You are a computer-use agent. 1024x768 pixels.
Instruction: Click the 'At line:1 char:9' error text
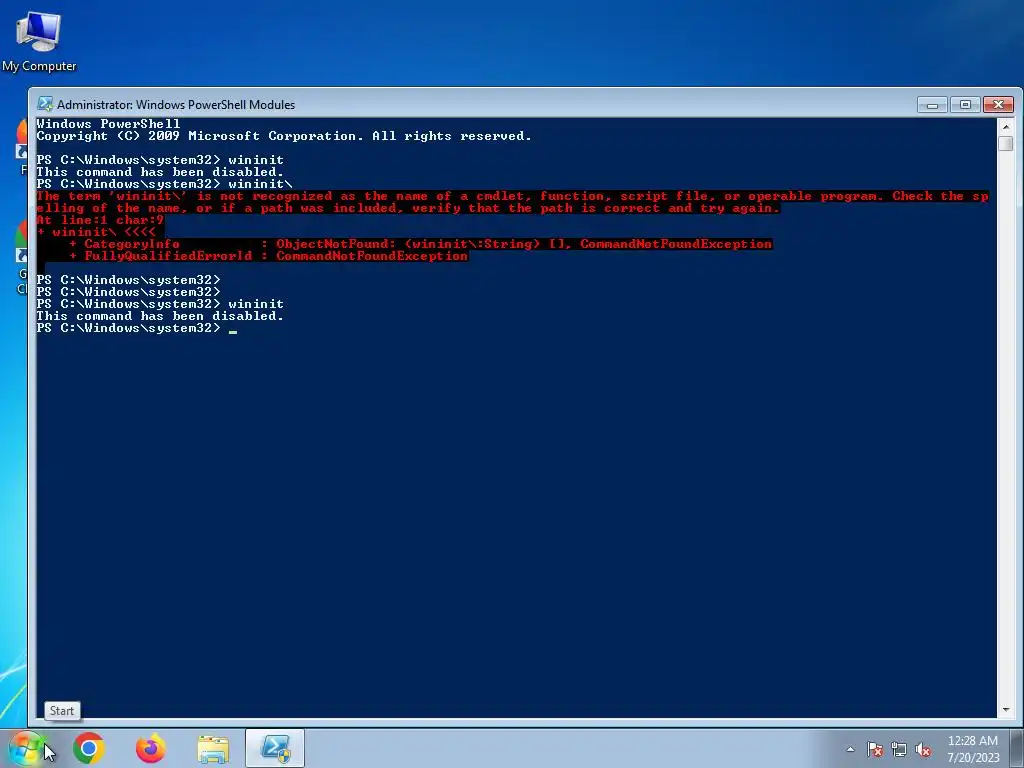tap(100, 220)
